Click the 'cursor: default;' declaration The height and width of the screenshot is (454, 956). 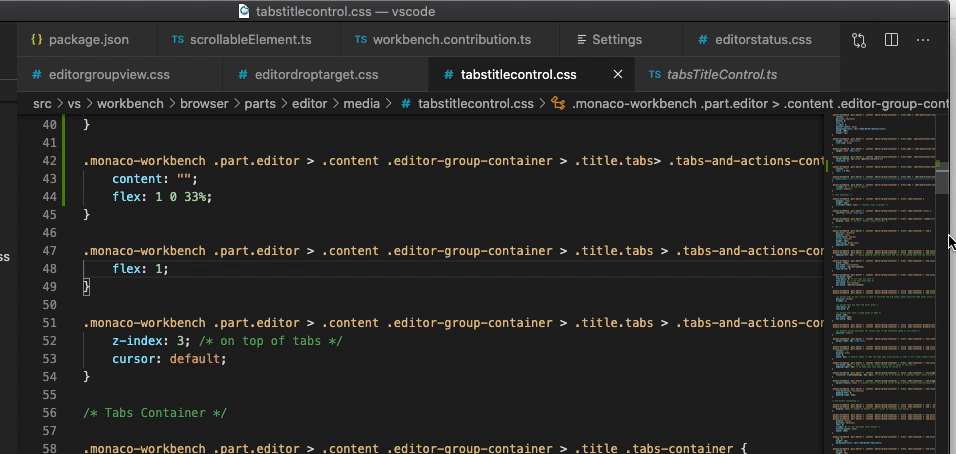click(x=169, y=358)
